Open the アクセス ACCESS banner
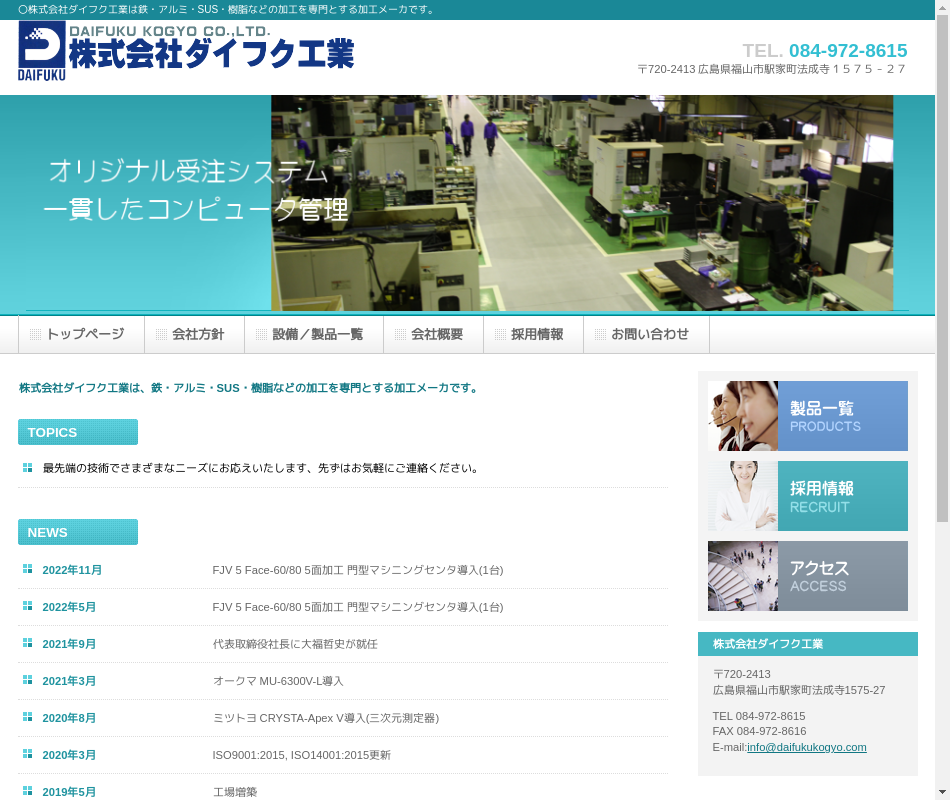 (x=807, y=576)
